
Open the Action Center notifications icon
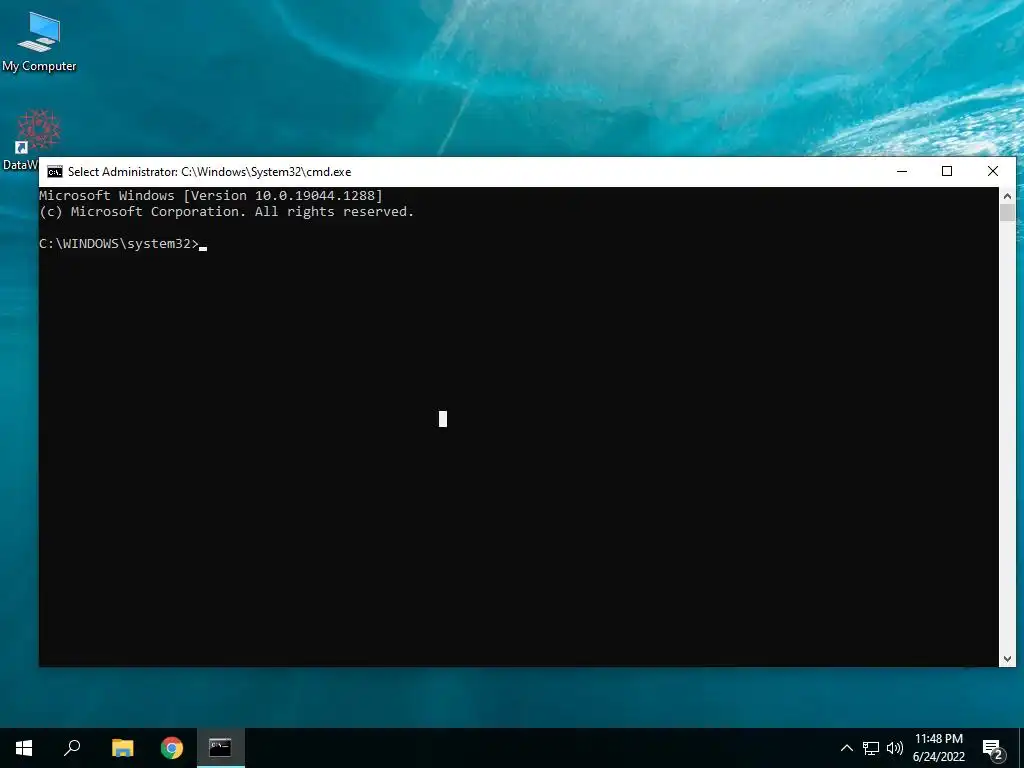[993, 748]
